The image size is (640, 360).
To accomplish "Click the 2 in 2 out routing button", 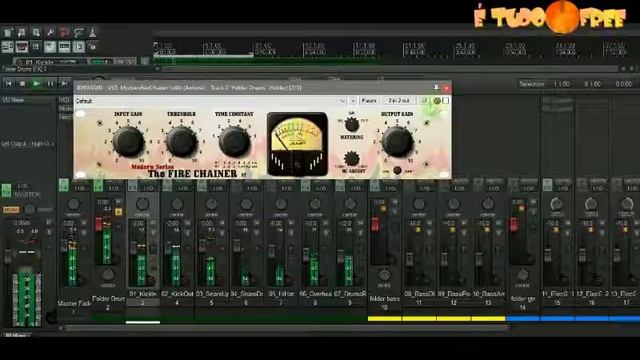I will click(399, 101).
